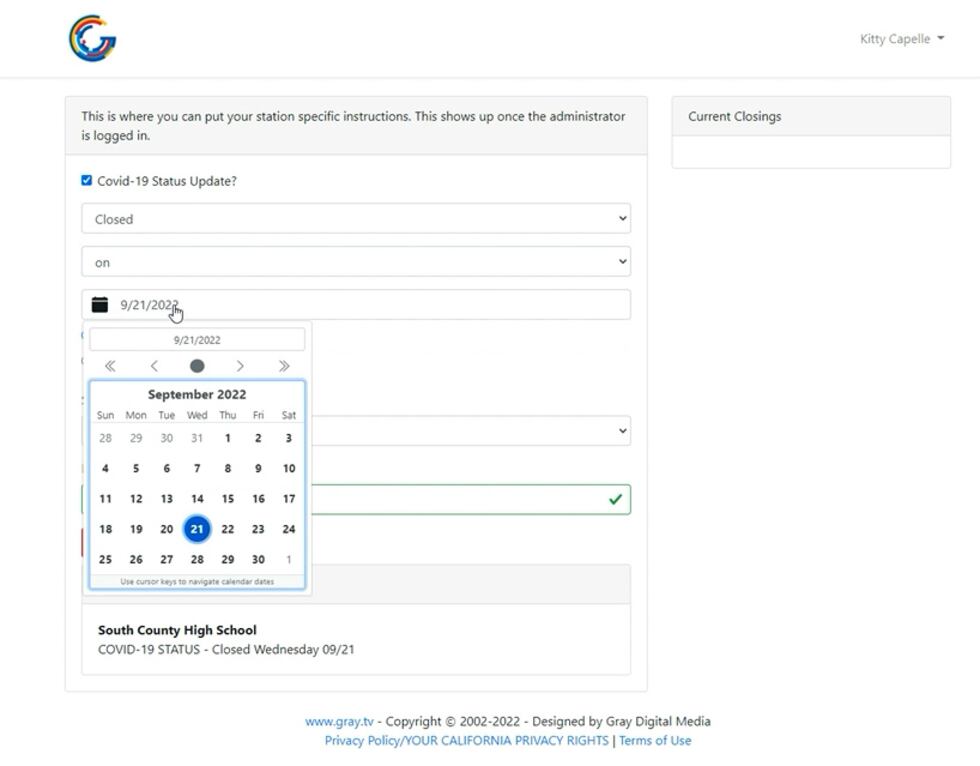Go to previous month arrow
980x766 pixels.
click(x=154, y=366)
